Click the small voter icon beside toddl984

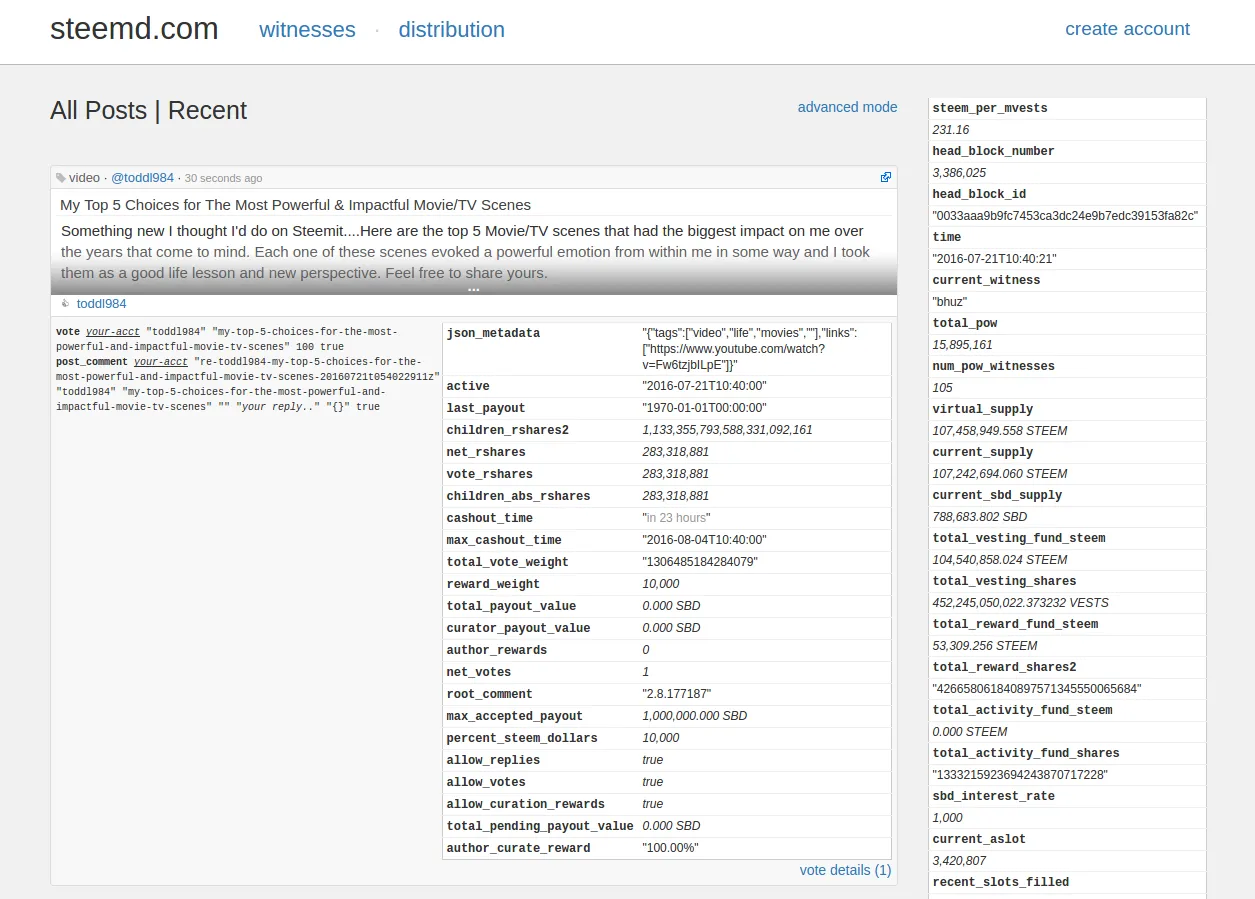coord(66,304)
